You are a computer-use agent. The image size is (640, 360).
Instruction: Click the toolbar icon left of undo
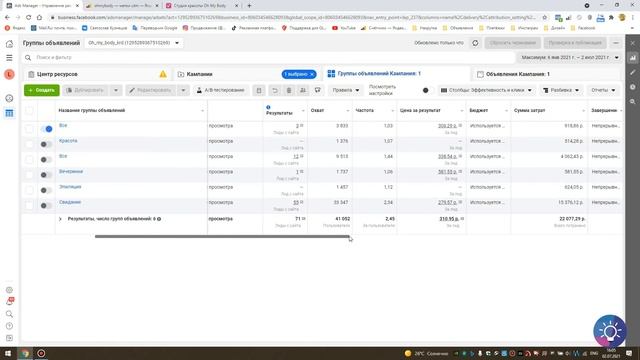(259, 90)
